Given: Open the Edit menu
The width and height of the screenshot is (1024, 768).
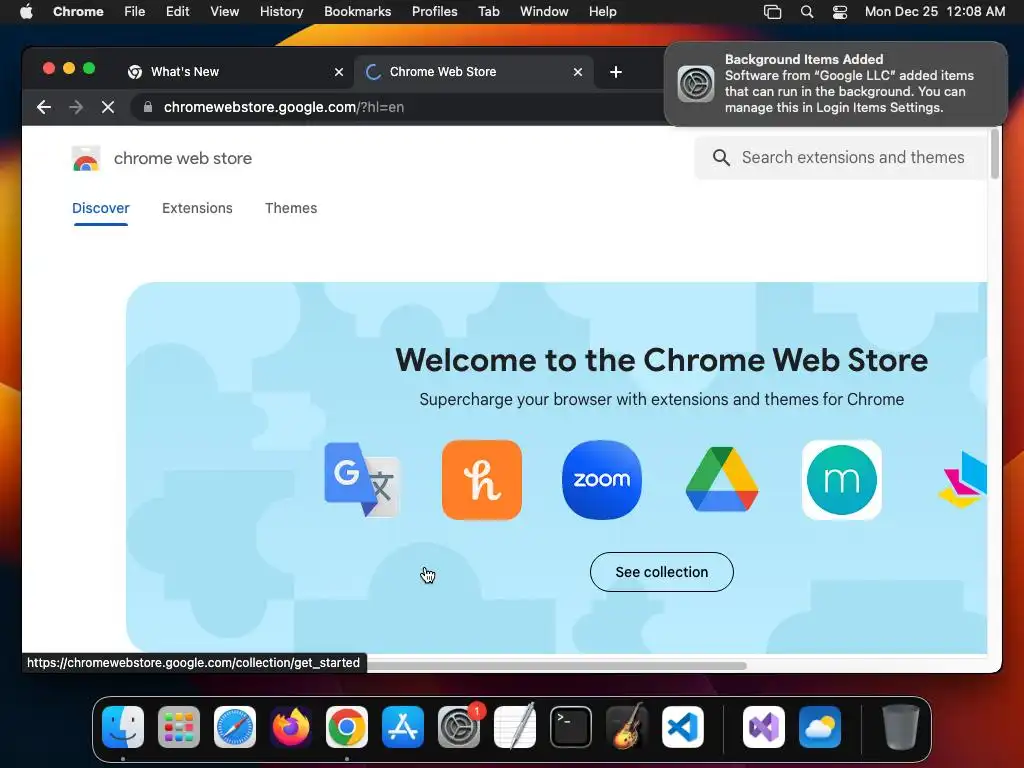Looking at the screenshot, I should tap(178, 12).
